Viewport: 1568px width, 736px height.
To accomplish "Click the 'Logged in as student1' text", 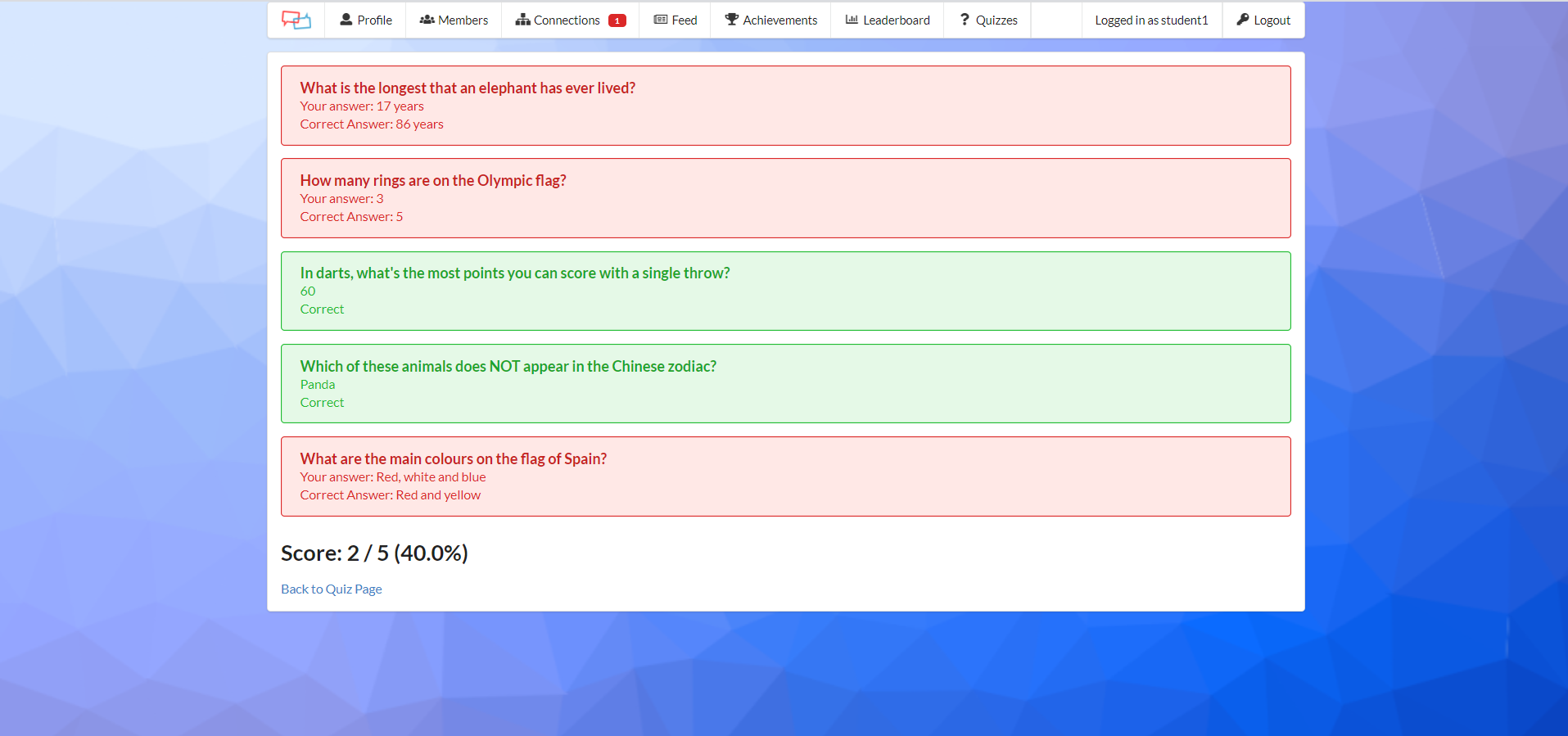I will [1152, 20].
